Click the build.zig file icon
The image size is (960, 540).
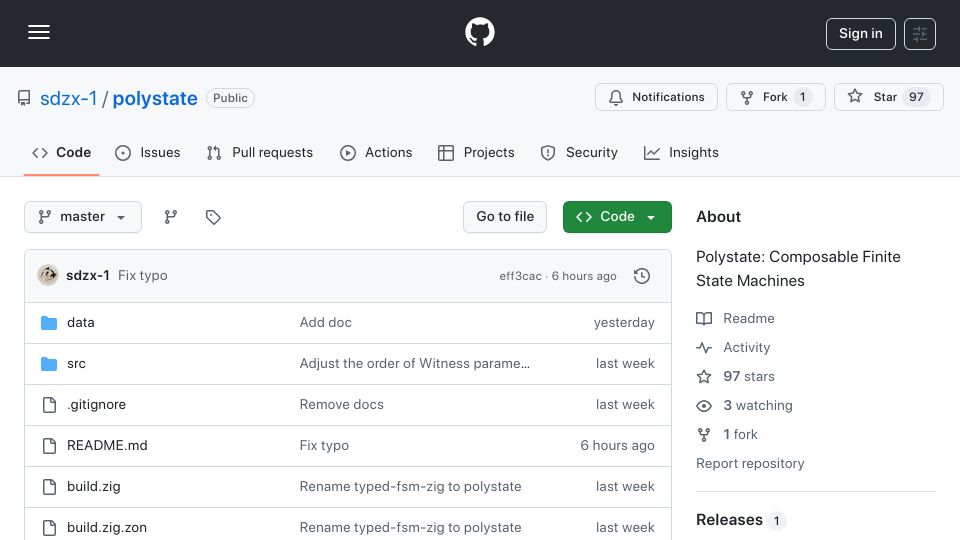coord(49,487)
